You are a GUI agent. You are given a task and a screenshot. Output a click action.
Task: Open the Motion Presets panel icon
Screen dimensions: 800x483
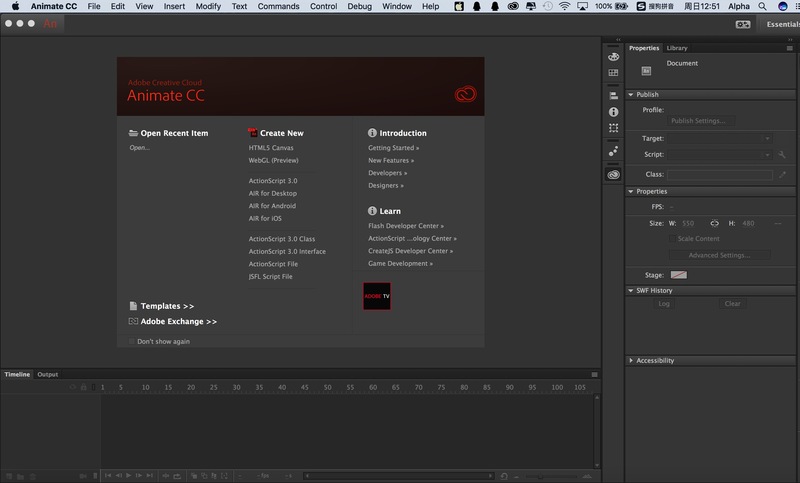coord(613,151)
